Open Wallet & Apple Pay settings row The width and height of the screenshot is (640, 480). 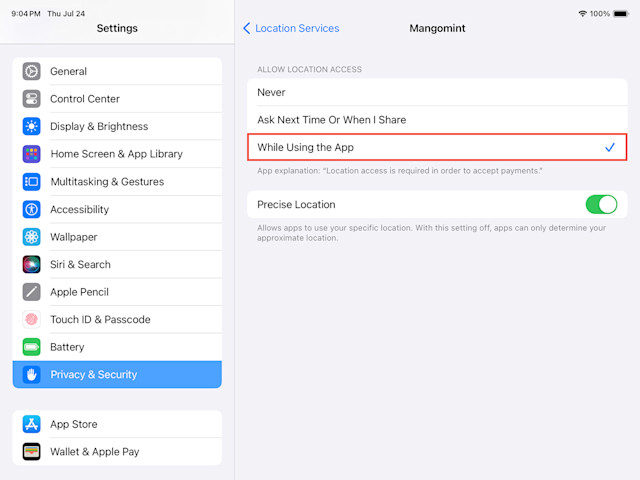click(117, 452)
